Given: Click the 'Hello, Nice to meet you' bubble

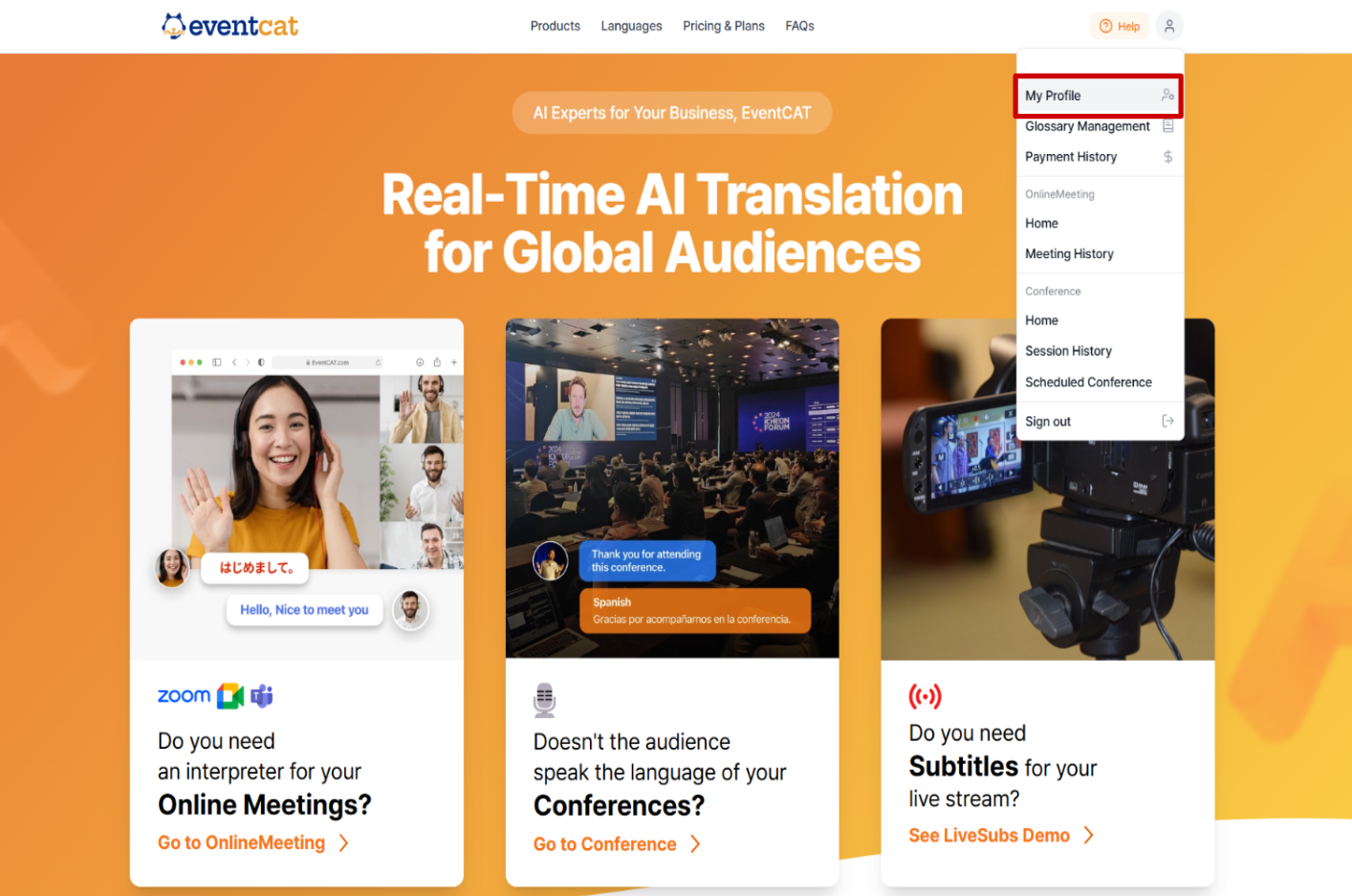Looking at the screenshot, I should point(304,610).
